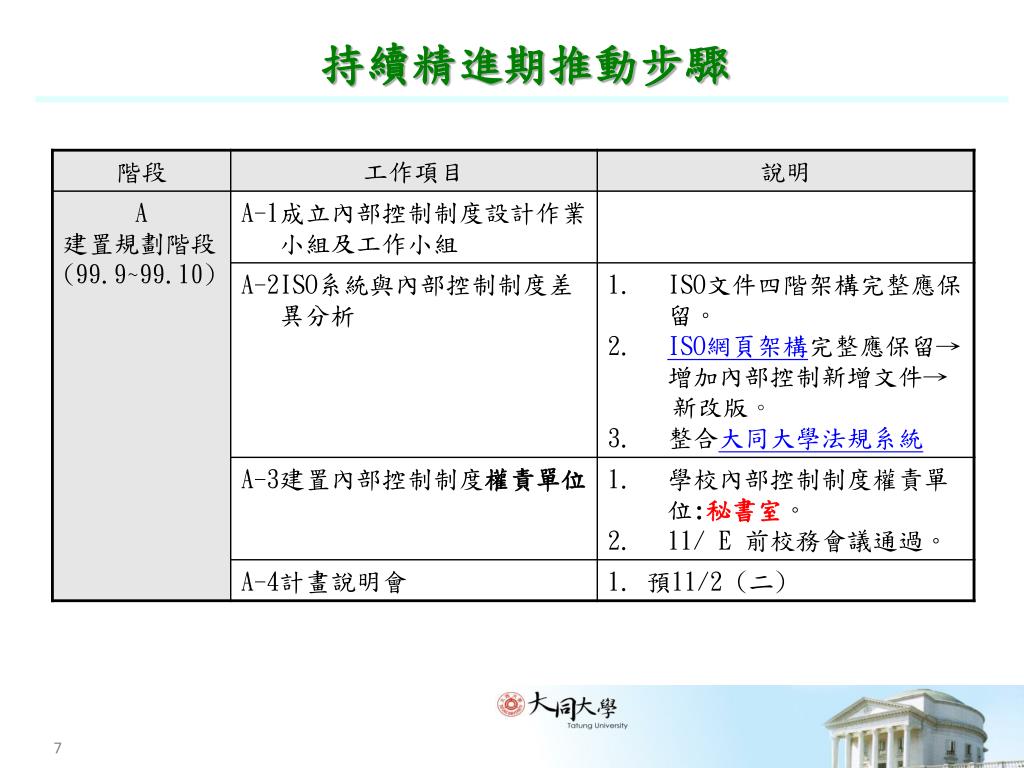
Task: Click the A-4計畫說明會 cell
Action: tap(413, 580)
